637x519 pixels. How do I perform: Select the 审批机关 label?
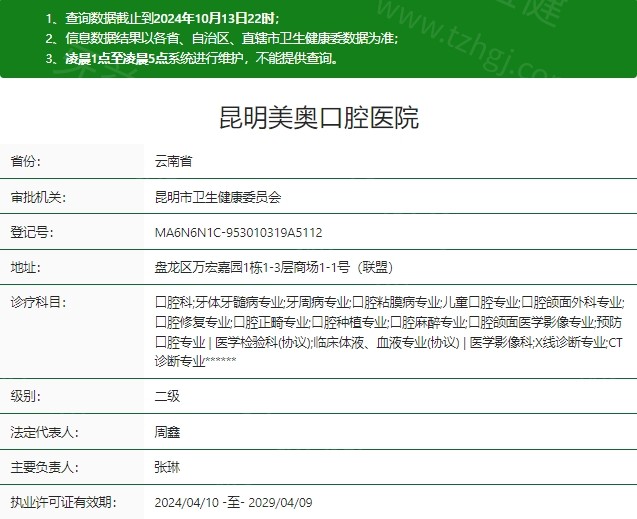click(38, 197)
